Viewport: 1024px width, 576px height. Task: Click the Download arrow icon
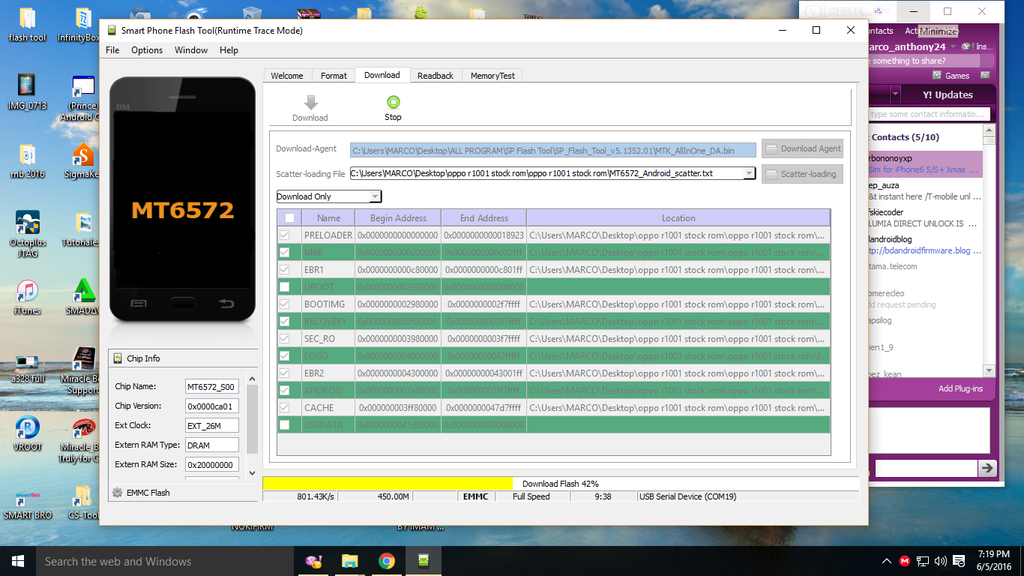tap(310, 102)
